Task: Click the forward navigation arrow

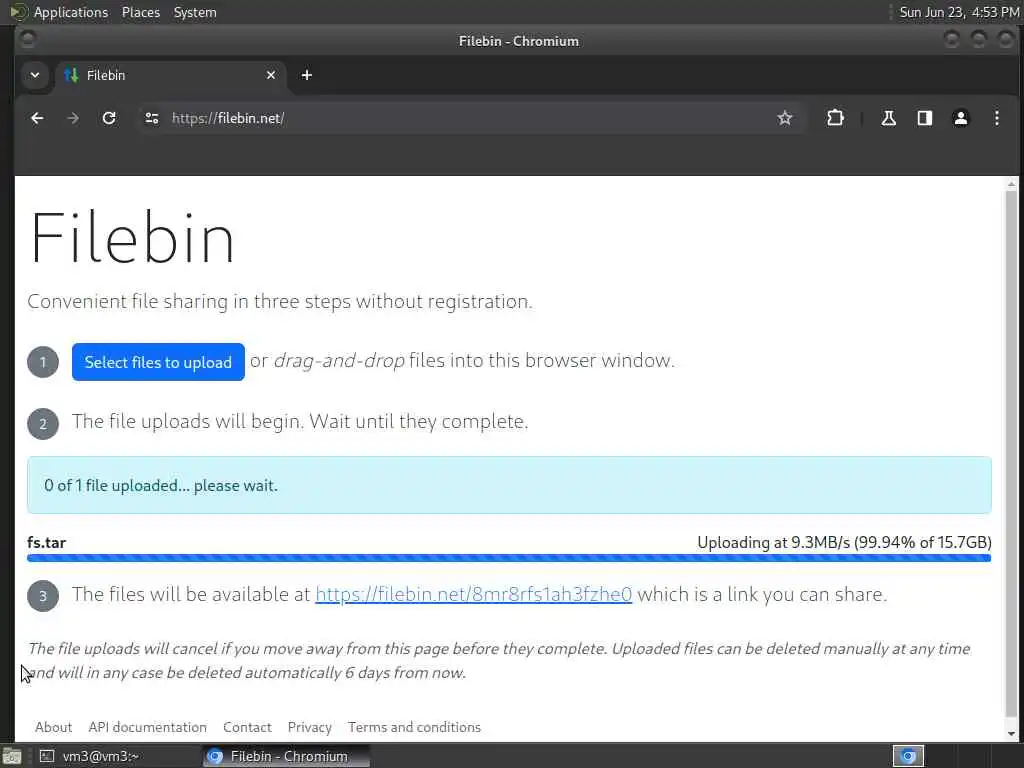Action: 73,118
